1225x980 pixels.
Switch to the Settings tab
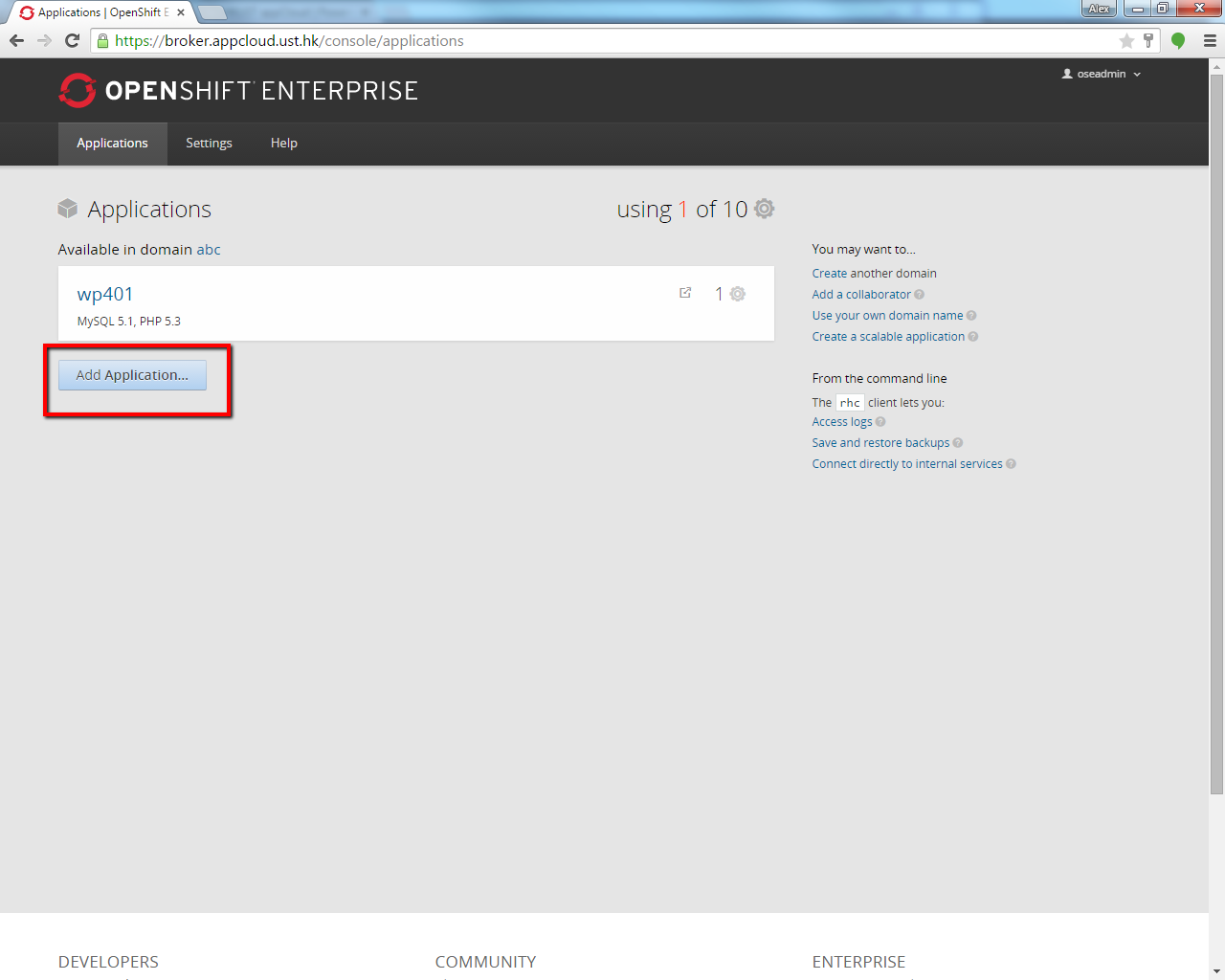pos(209,144)
